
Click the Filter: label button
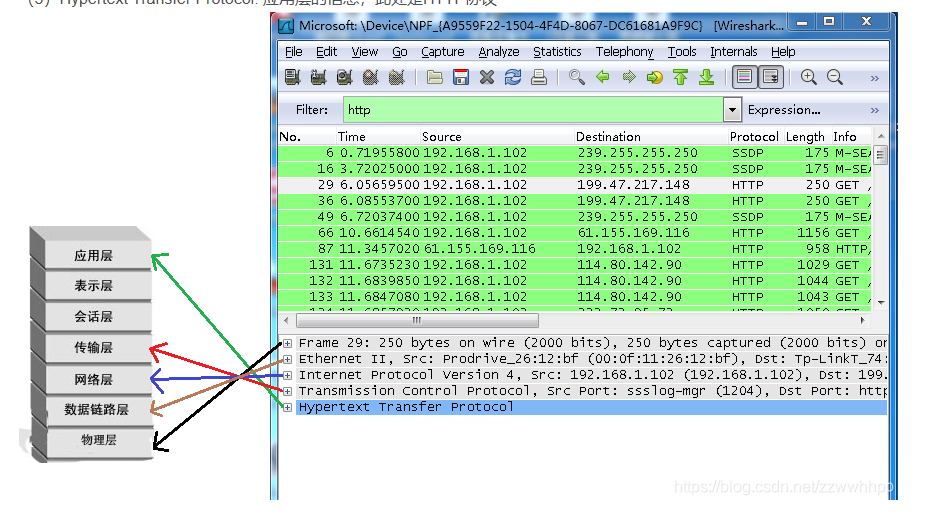[x=312, y=110]
